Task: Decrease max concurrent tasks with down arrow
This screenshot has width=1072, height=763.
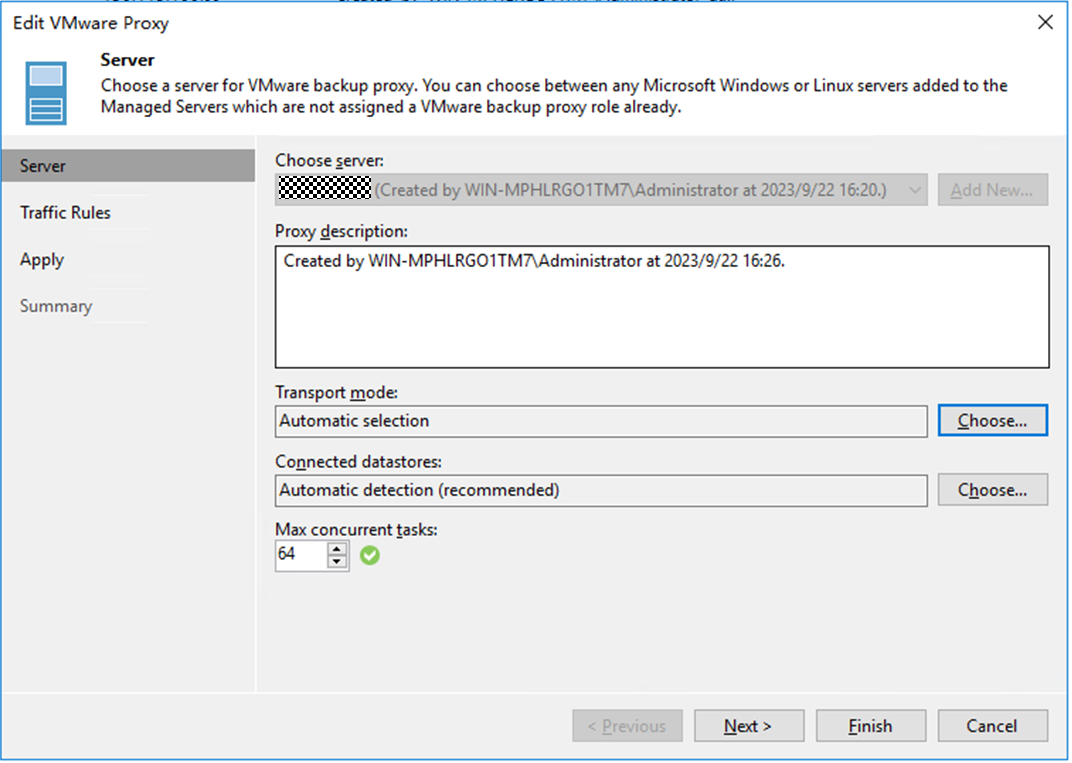Action: point(338,562)
